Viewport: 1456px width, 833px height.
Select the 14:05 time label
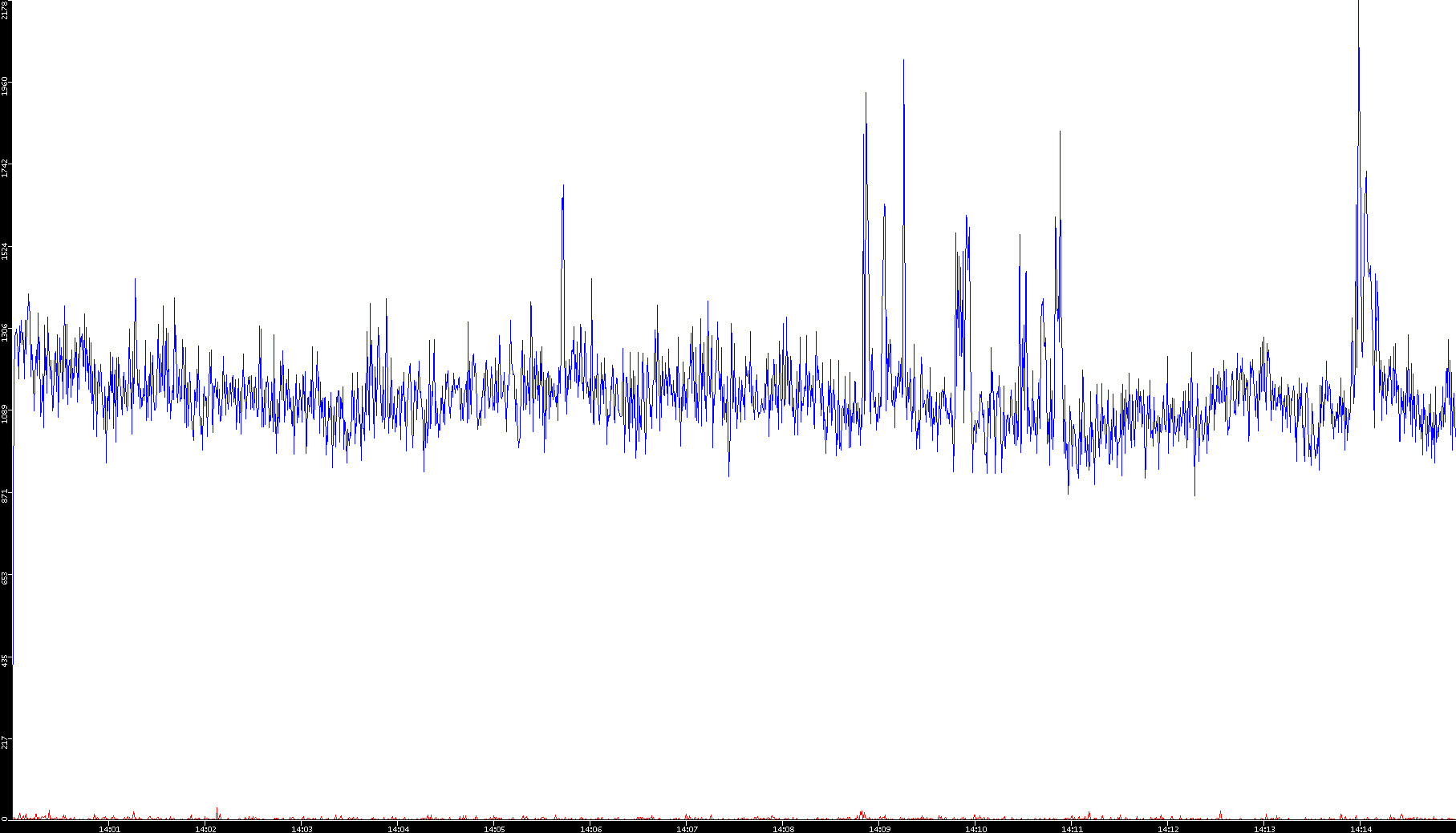(494, 828)
